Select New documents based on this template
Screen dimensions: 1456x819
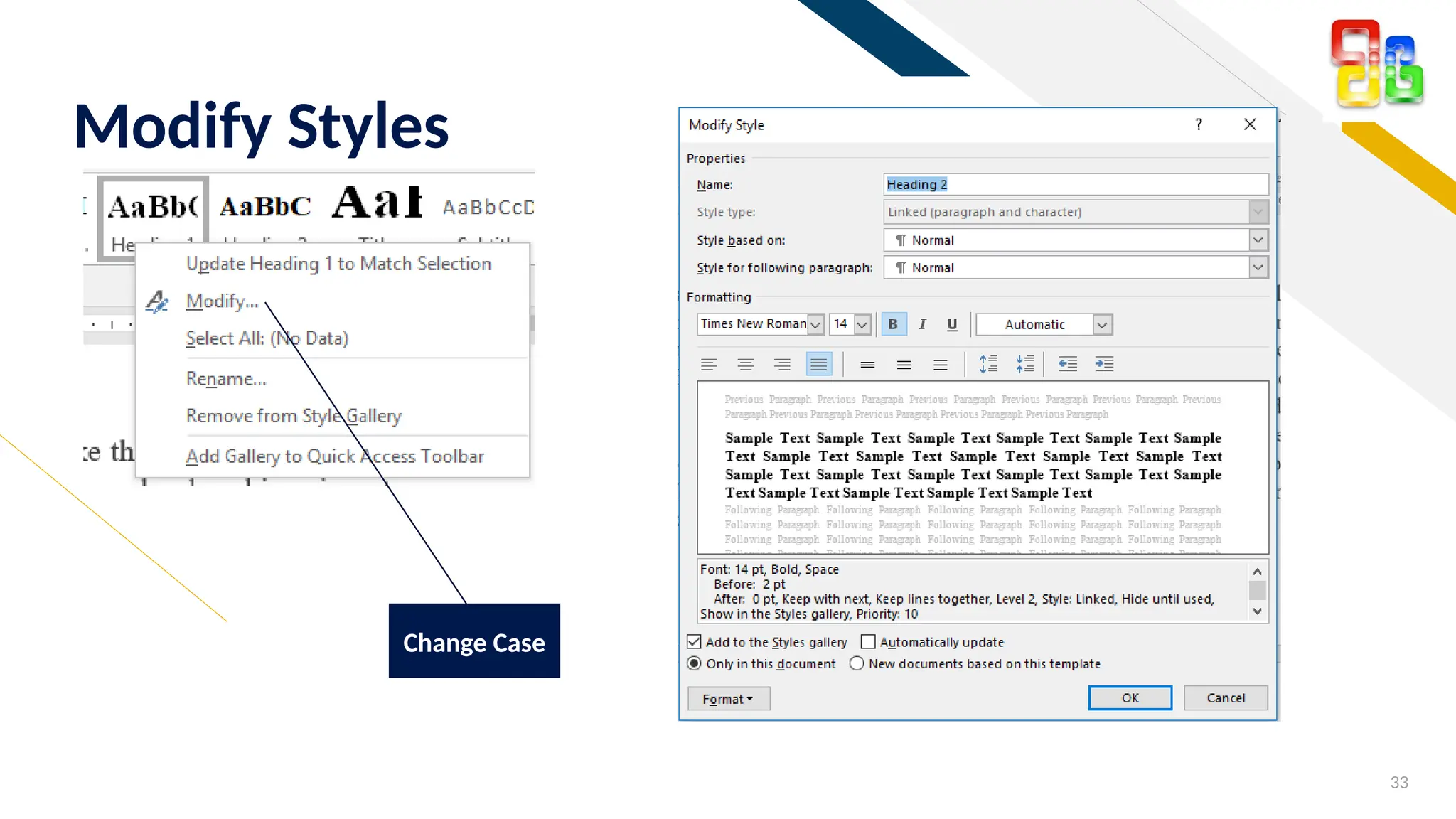857,663
